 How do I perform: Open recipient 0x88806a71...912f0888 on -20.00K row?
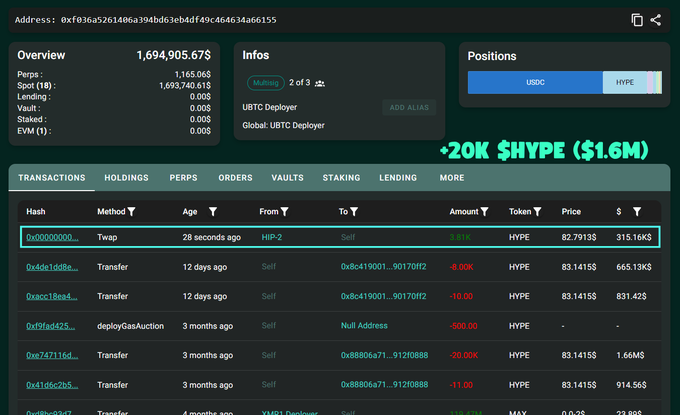click(x=384, y=355)
